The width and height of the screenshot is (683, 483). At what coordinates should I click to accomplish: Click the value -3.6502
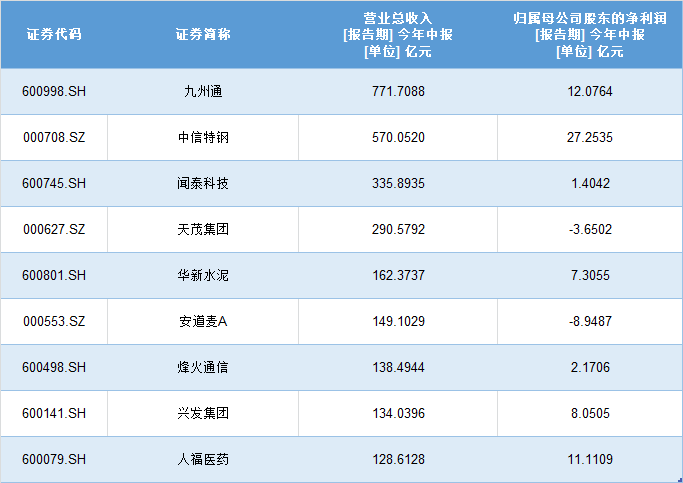pyautogui.click(x=590, y=230)
